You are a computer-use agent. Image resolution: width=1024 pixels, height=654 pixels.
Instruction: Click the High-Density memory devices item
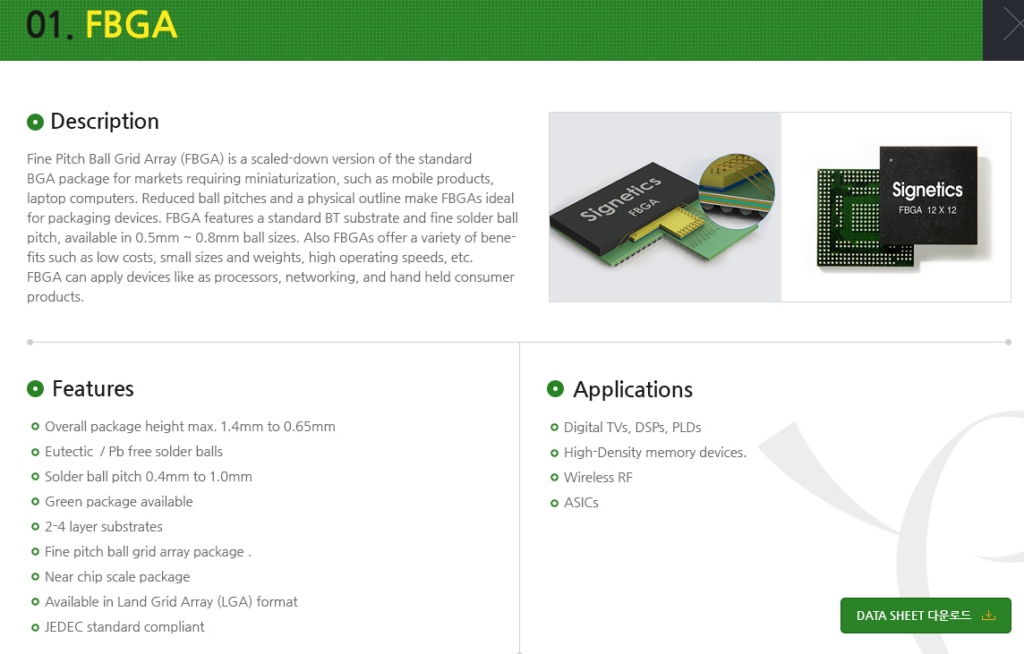point(654,453)
